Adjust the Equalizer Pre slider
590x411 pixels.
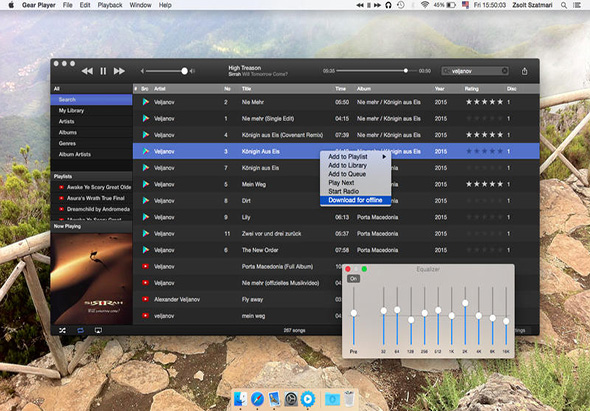pos(354,313)
